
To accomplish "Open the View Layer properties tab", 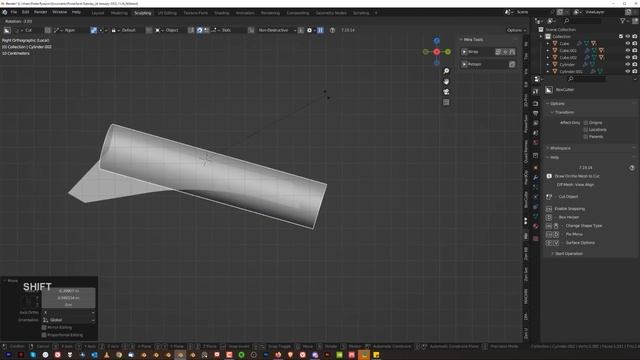I will [x=536, y=123].
